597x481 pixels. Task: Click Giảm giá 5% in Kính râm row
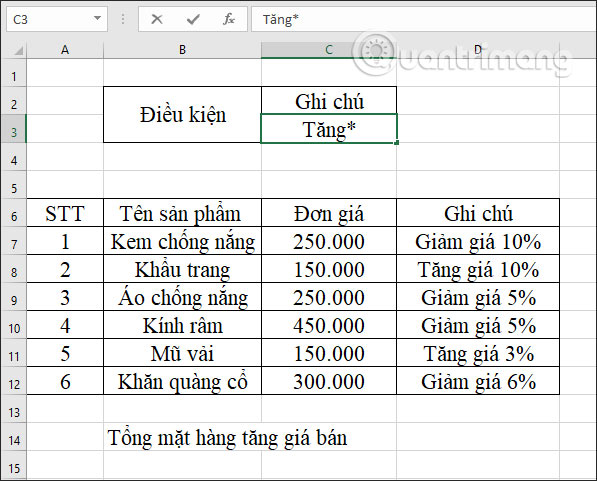[x=478, y=325]
